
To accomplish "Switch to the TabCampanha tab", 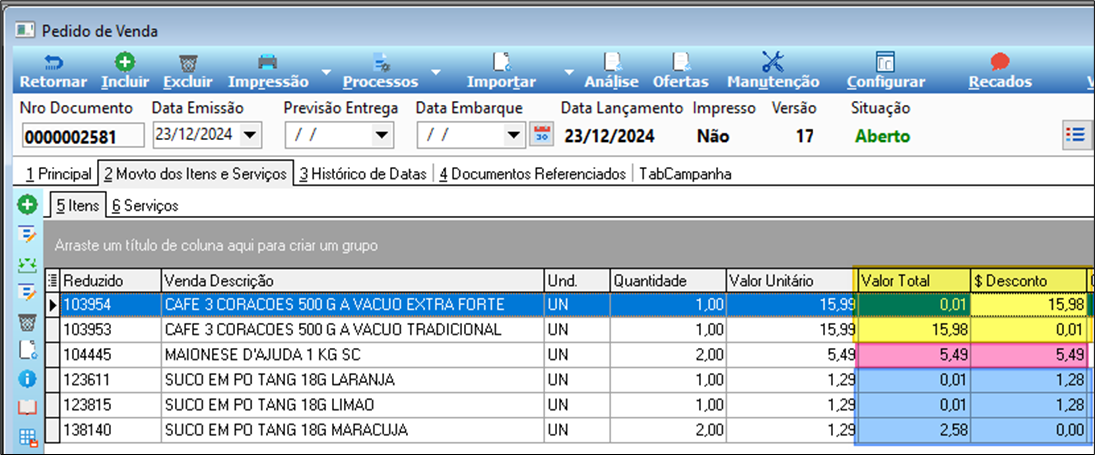I will (685, 174).
